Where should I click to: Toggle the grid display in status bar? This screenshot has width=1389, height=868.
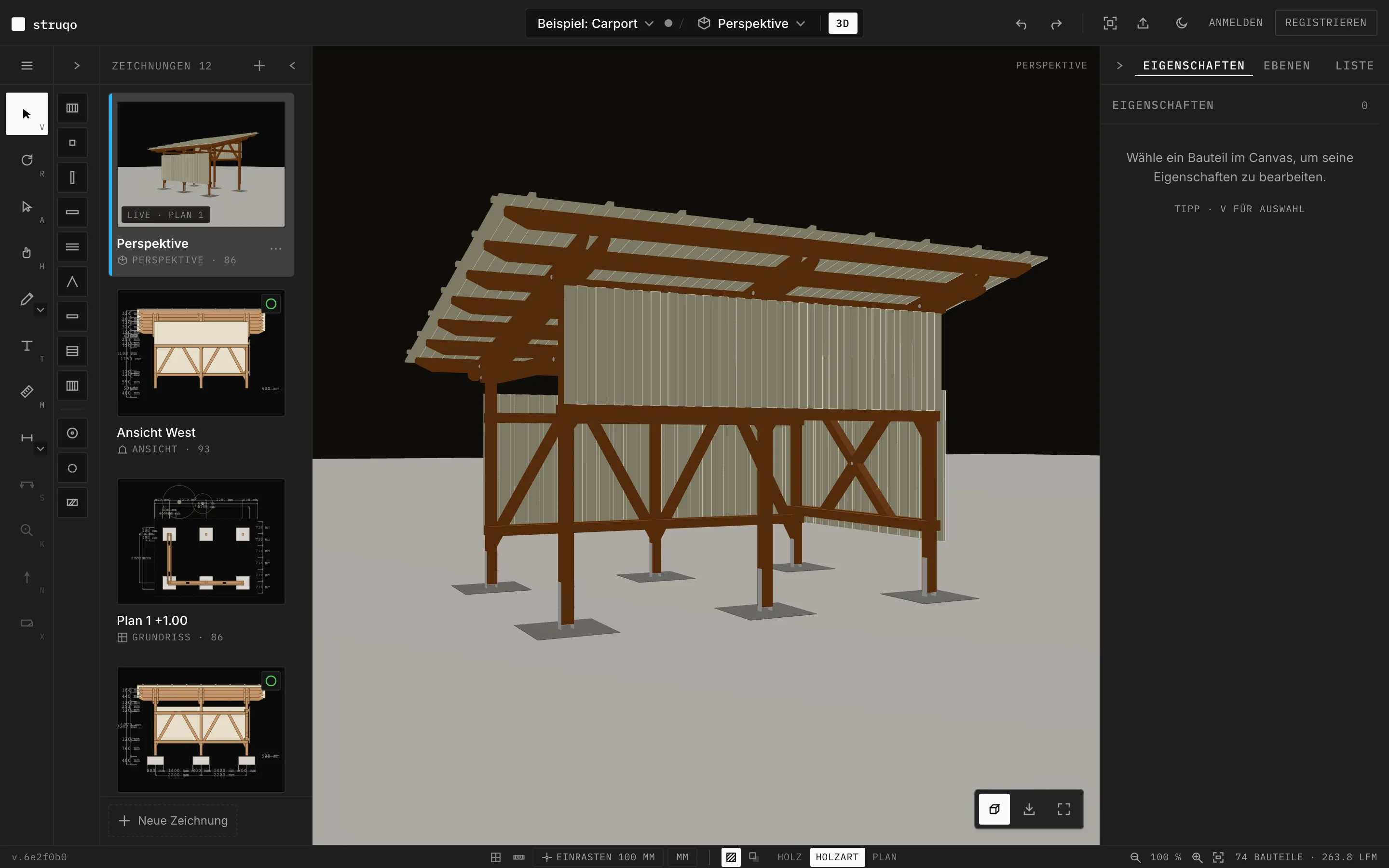tap(496, 857)
